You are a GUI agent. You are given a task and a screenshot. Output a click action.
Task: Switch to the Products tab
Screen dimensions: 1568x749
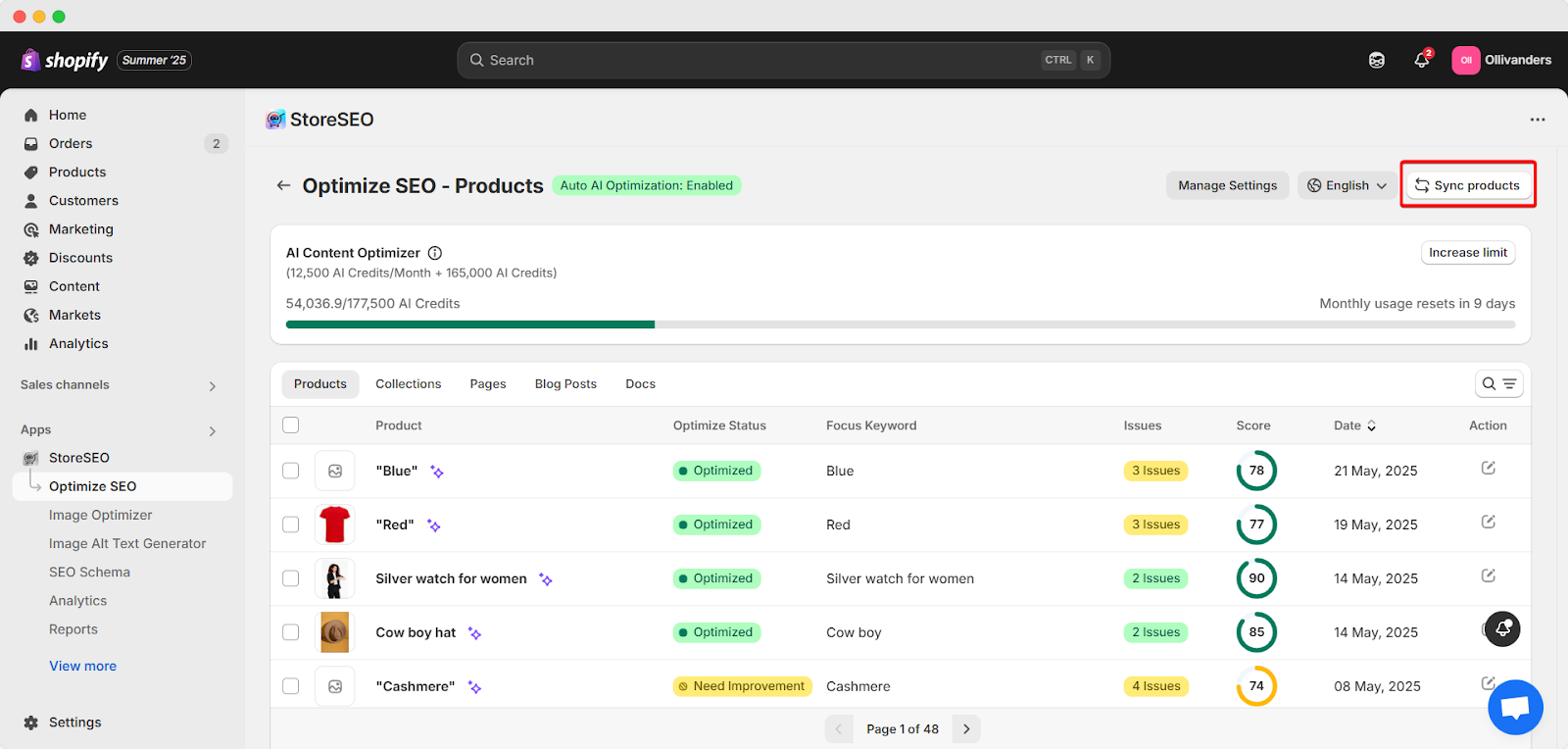tap(320, 384)
